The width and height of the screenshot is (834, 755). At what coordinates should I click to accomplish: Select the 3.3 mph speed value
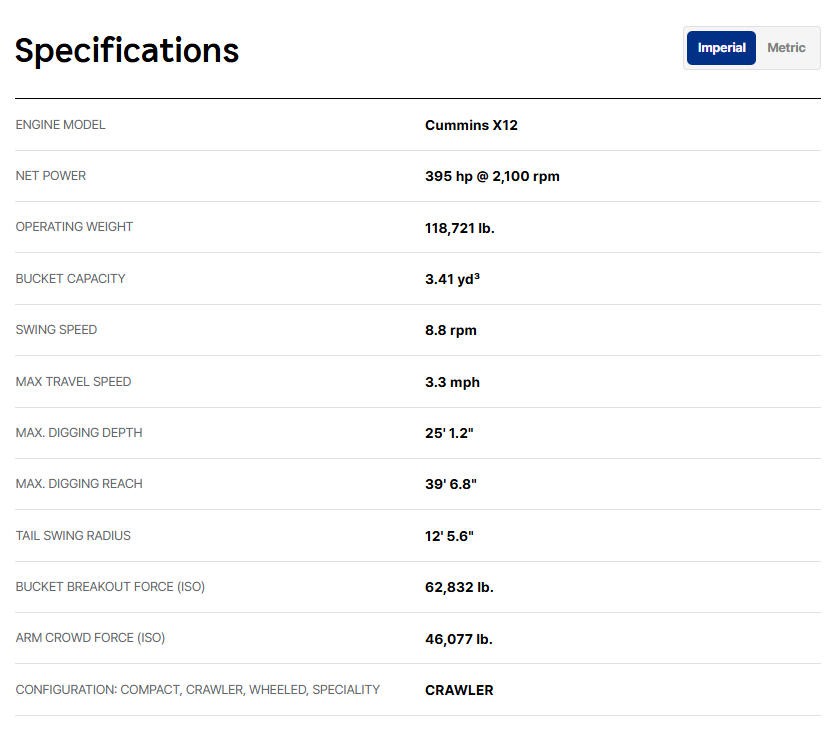click(452, 382)
